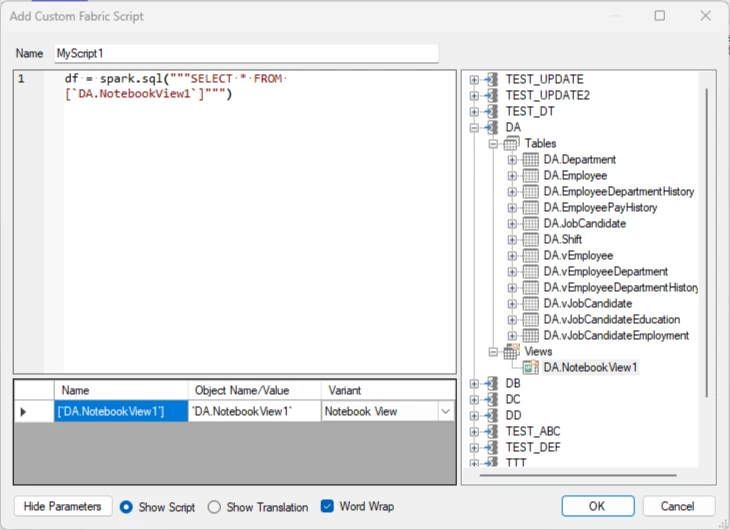The image size is (730, 530).
Task: Click the DA data source icon
Action: pyautogui.click(x=491, y=127)
